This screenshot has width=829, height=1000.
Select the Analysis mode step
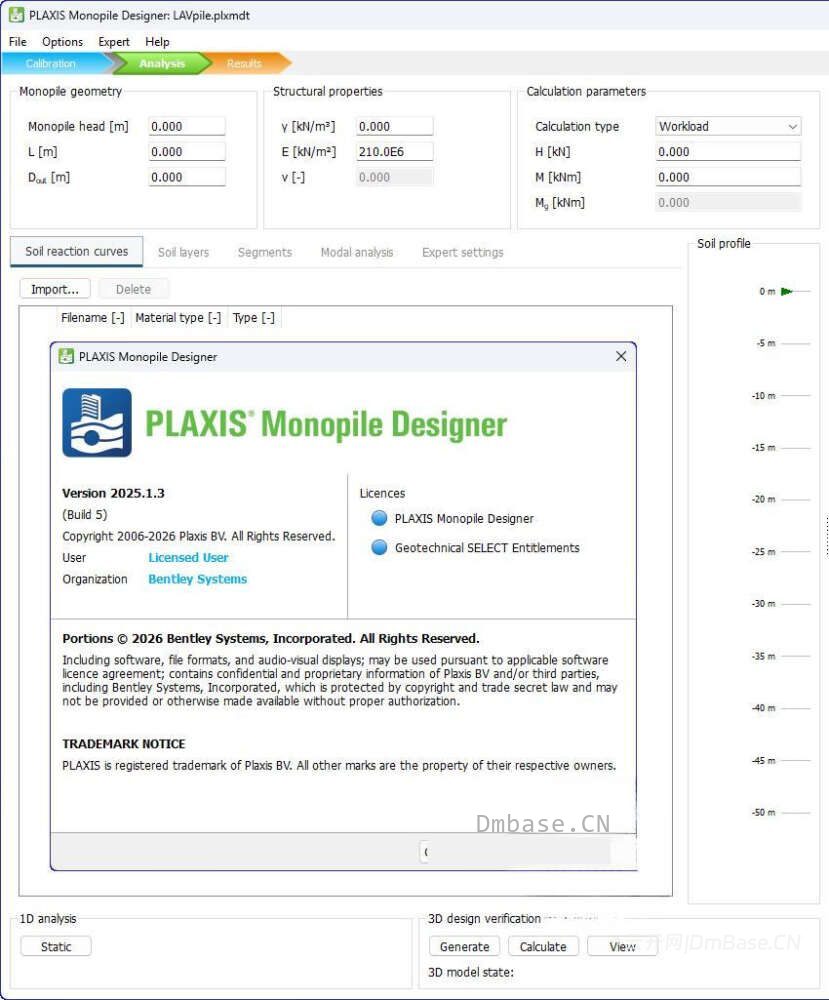click(162, 63)
